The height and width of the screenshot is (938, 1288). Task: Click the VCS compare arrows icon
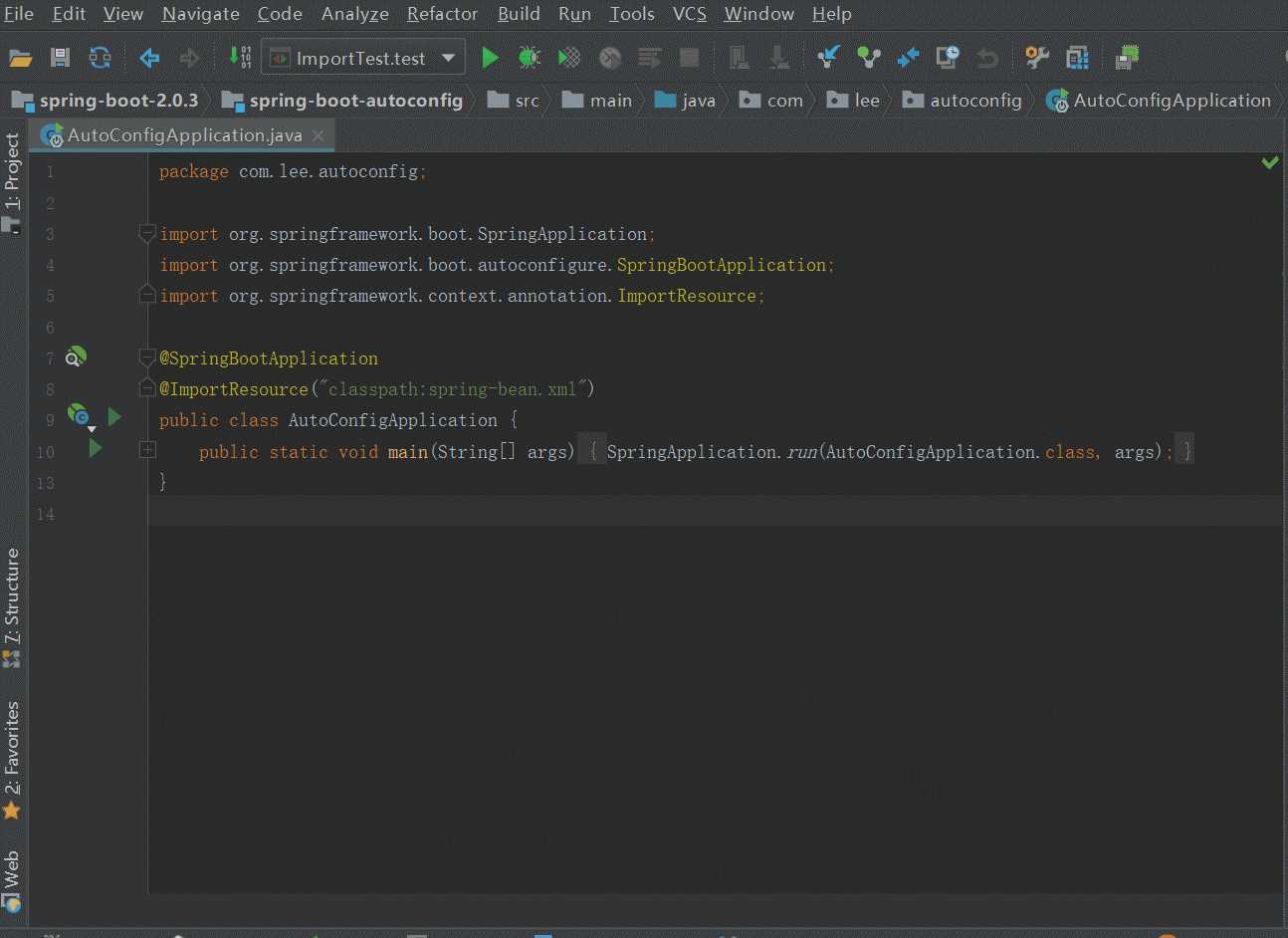coord(908,58)
